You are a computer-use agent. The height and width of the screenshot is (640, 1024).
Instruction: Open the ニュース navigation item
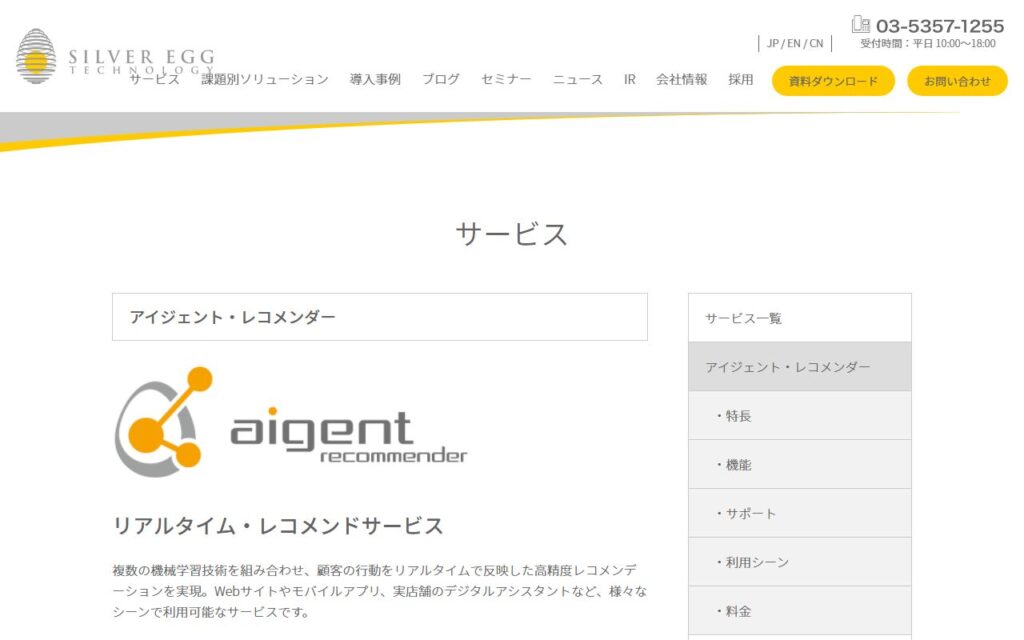[x=578, y=79]
